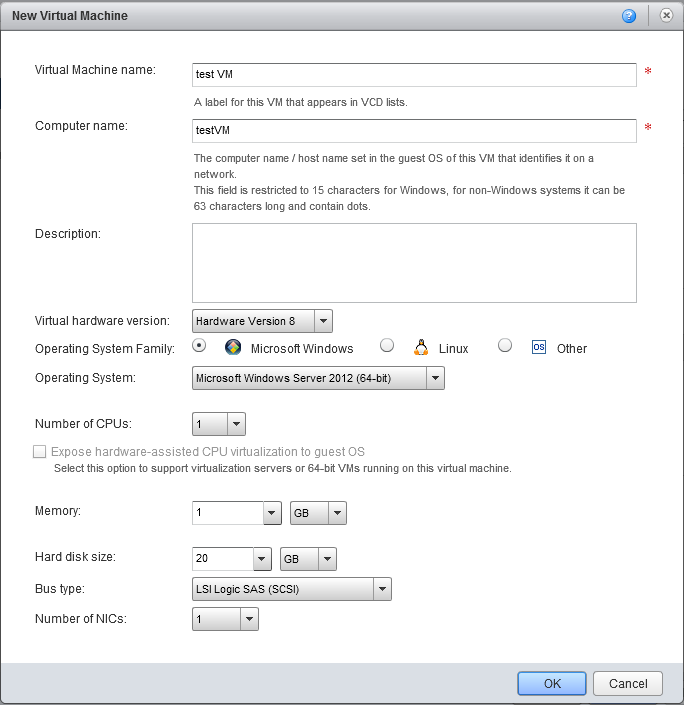Click the Microsoft Windows logo icon

[x=233, y=348]
